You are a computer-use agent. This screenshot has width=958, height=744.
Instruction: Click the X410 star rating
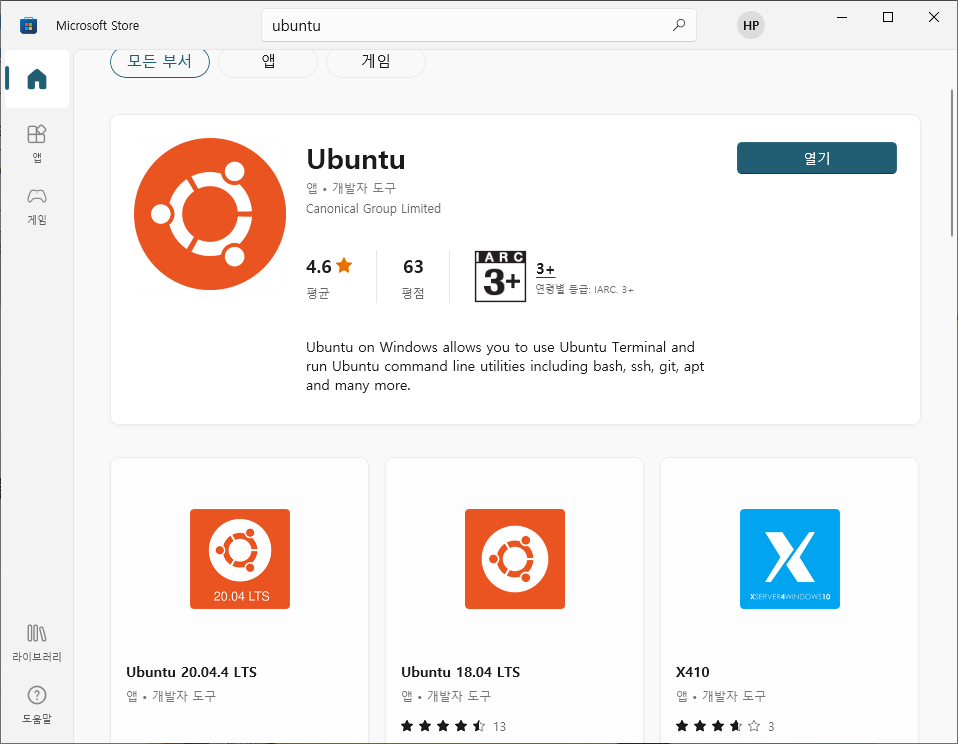[x=717, y=726]
